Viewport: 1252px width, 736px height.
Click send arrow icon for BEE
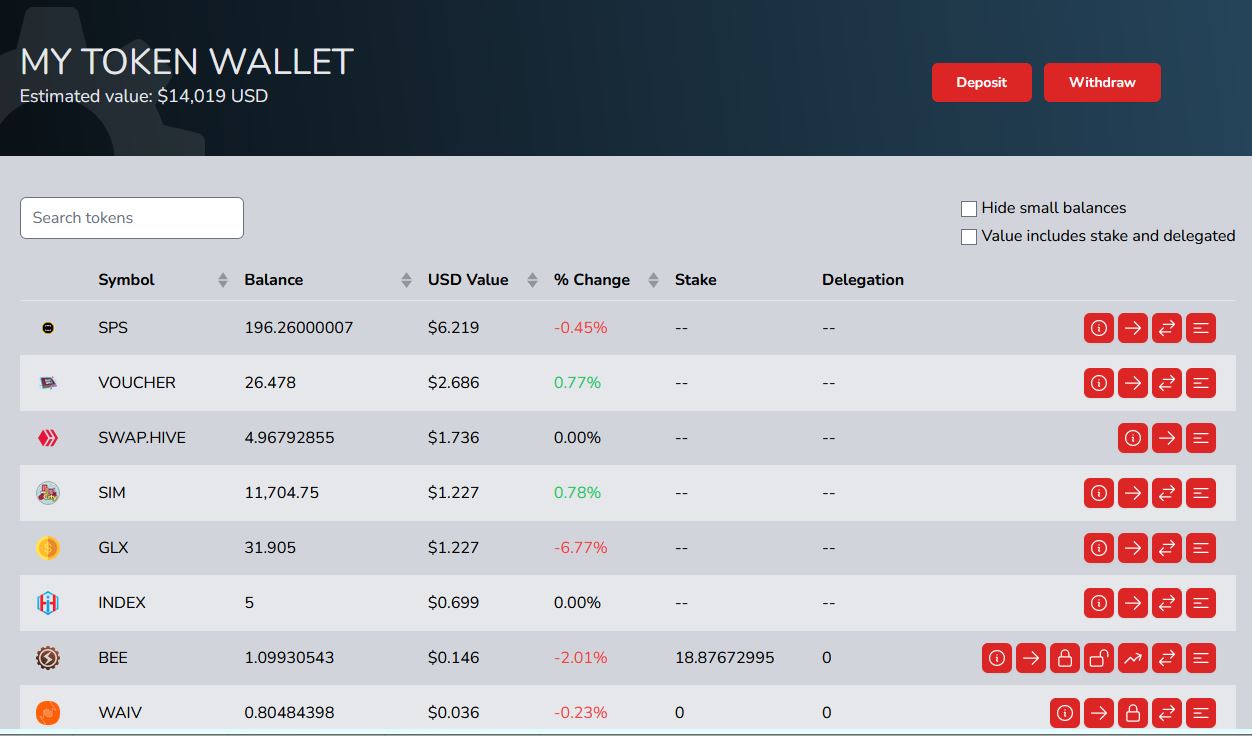click(1031, 658)
